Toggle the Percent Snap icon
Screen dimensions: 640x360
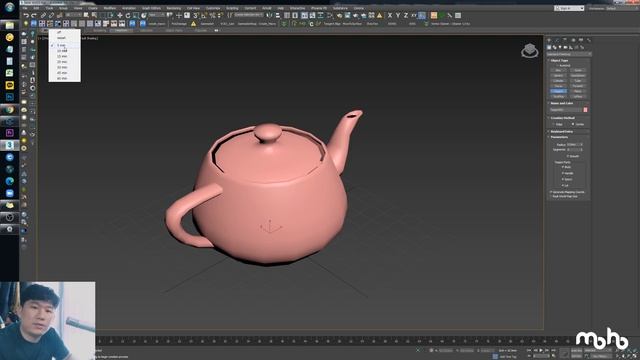coord(212,16)
